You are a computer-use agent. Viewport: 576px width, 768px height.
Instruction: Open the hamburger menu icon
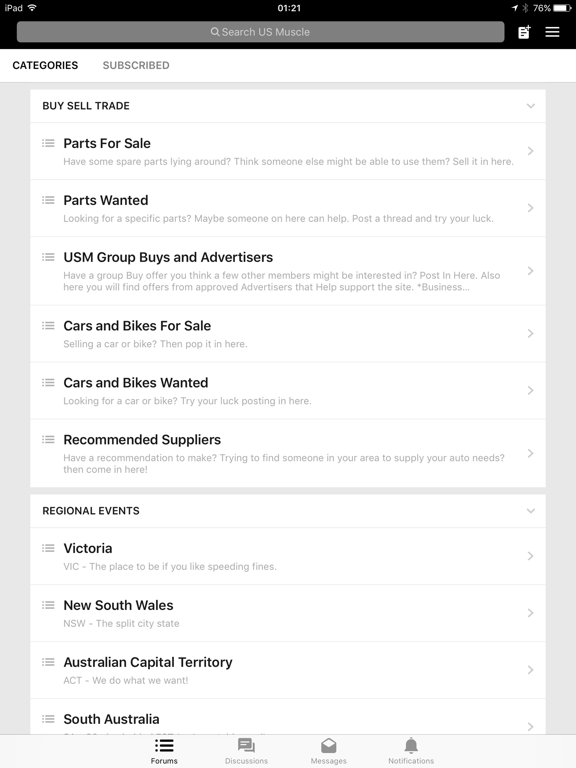pos(552,32)
